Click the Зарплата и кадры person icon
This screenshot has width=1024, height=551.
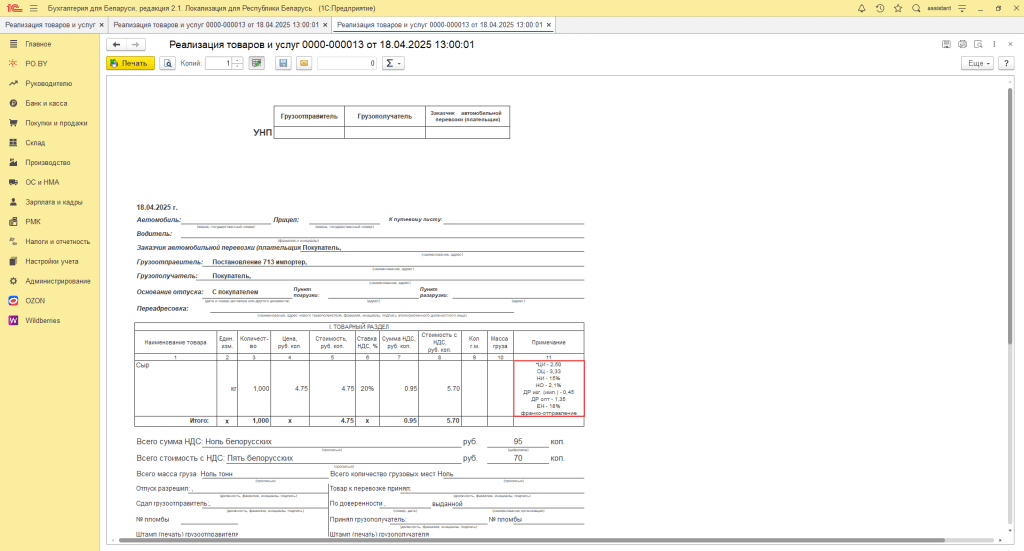point(13,202)
